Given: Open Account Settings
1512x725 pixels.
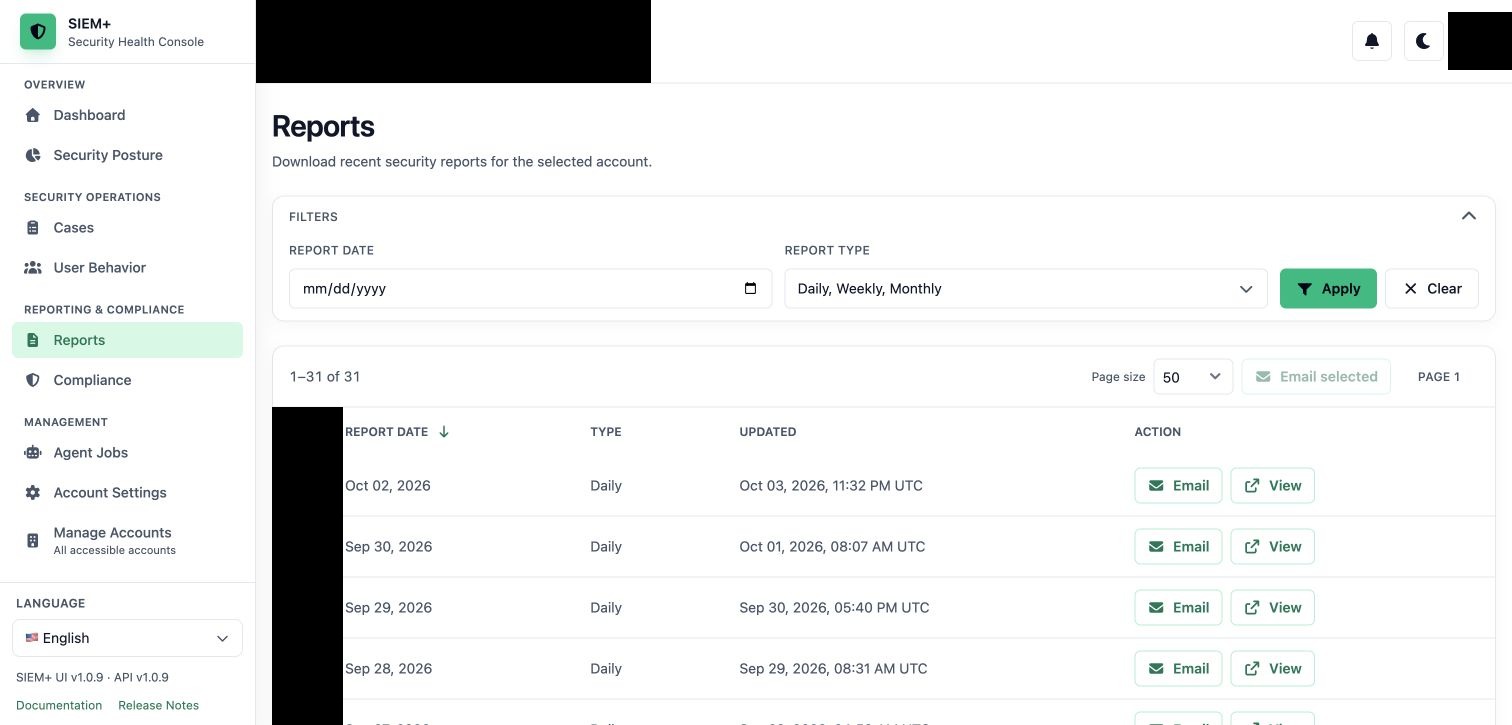Looking at the screenshot, I should [127, 493].
